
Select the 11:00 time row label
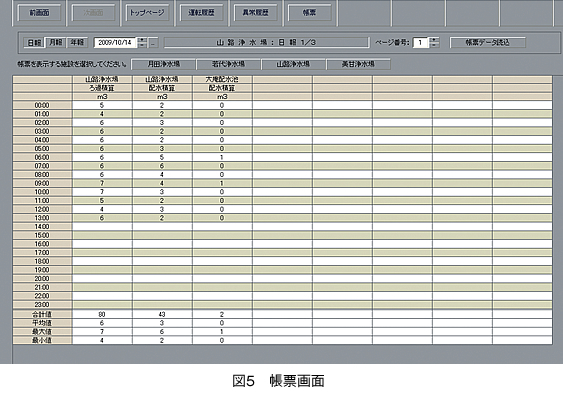42,201
